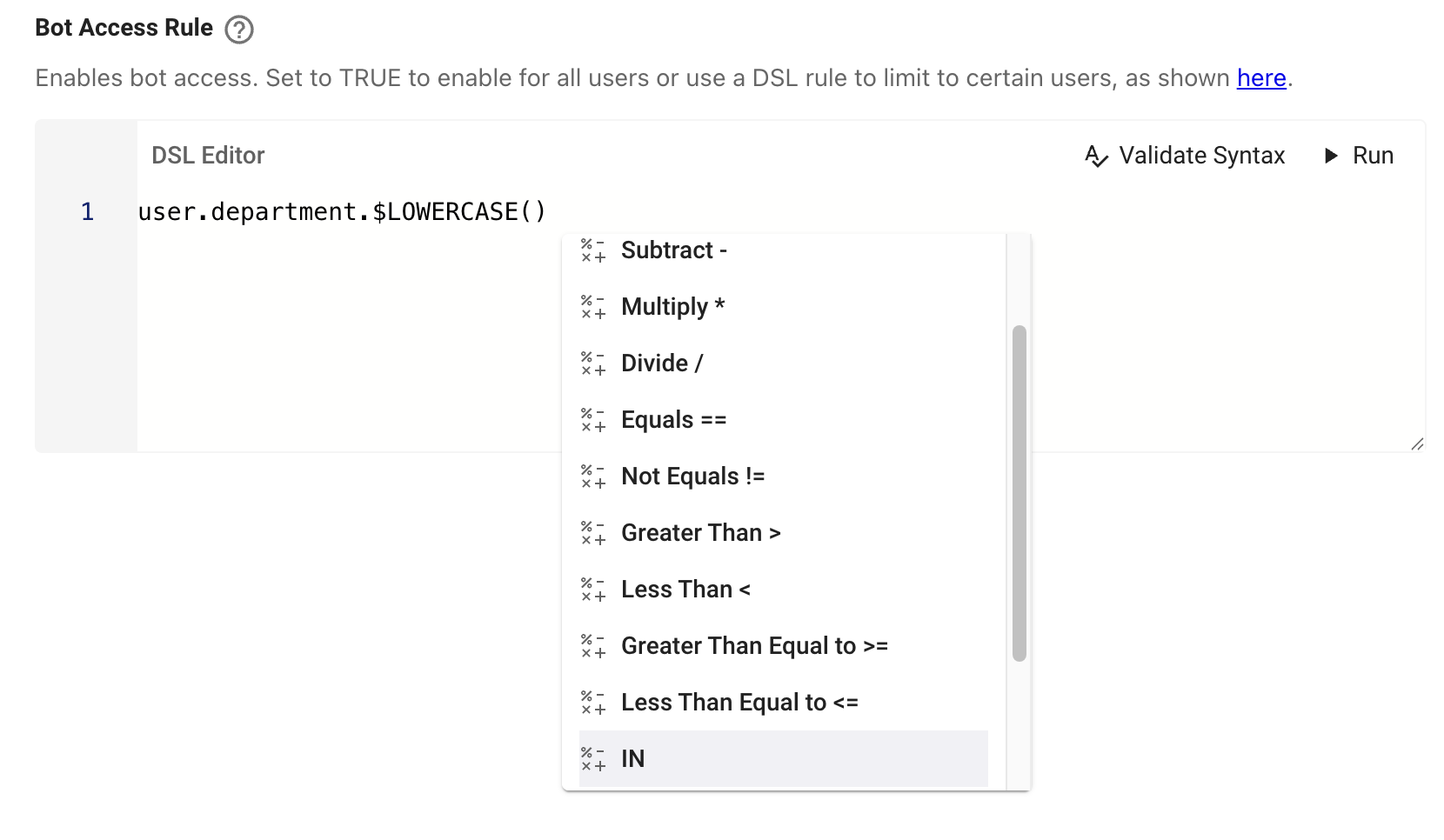
Task: Choose Less Than Equal to <= option
Action: 739,703
